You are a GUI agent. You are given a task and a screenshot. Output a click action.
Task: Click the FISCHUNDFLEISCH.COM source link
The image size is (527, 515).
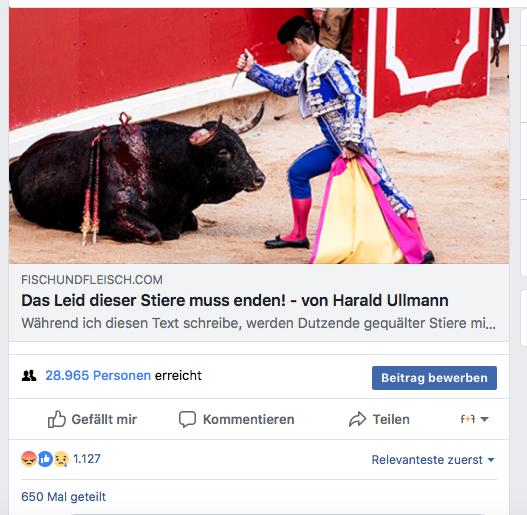pos(92,280)
